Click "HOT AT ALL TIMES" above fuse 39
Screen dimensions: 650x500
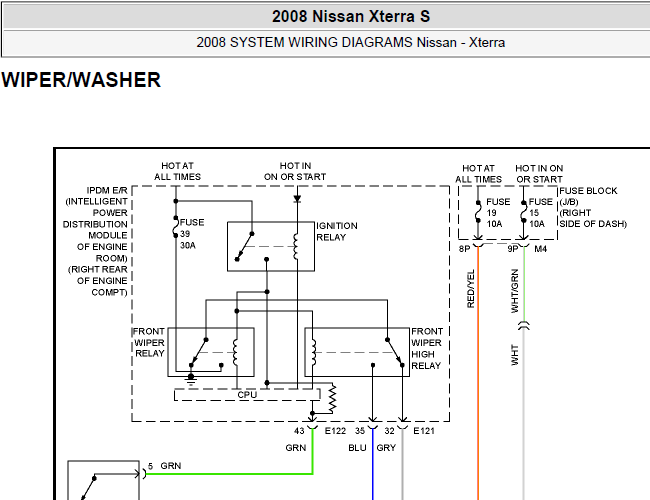coord(177,171)
